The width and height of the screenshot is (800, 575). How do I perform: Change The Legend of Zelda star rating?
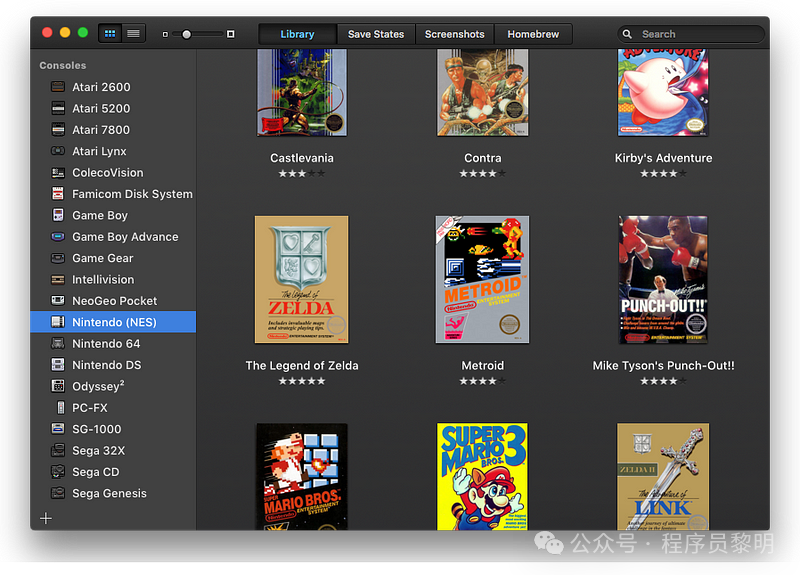tap(302, 381)
